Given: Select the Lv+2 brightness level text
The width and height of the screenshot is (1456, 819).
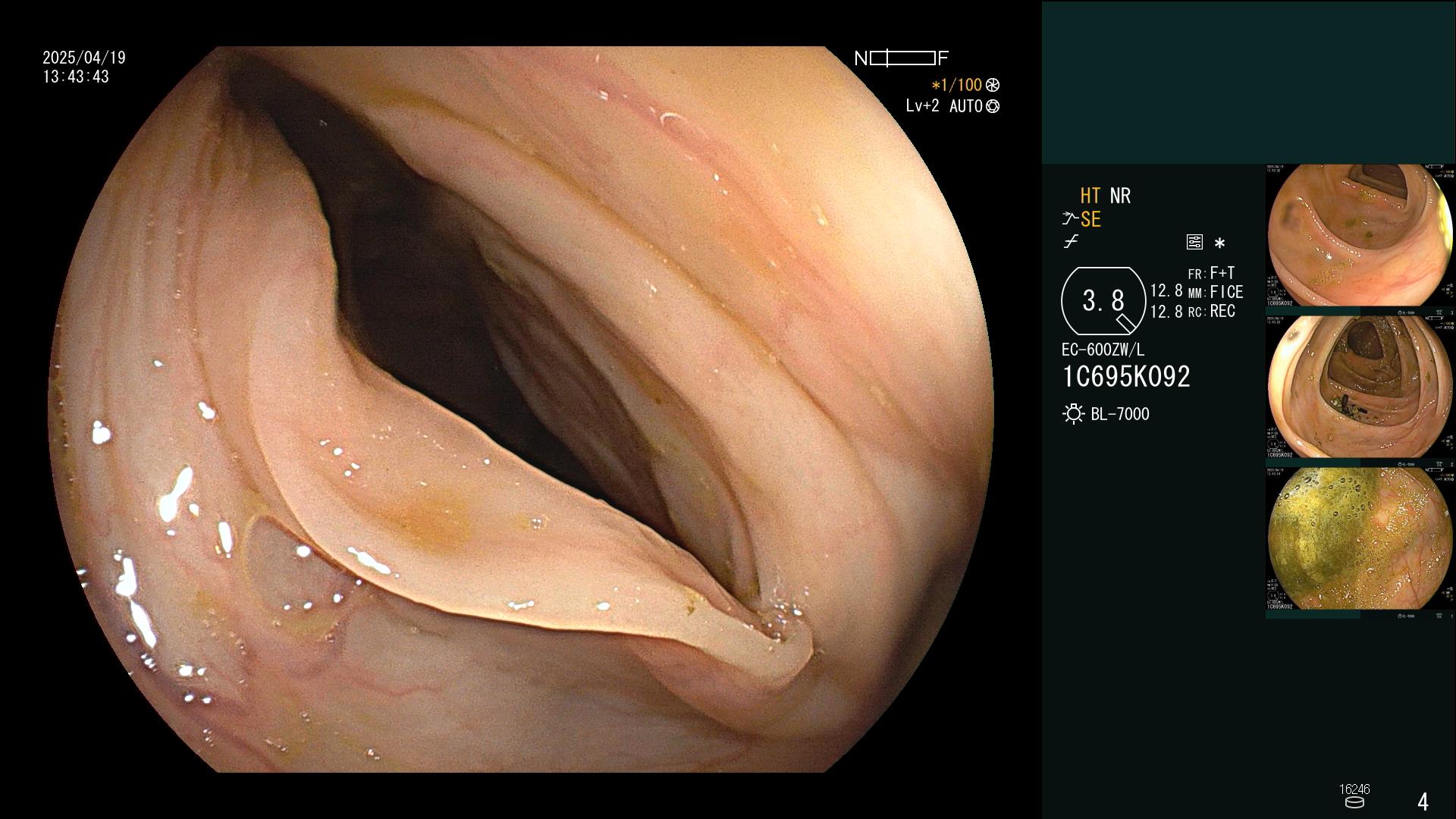Looking at the screenshot, I should point(922,106).
